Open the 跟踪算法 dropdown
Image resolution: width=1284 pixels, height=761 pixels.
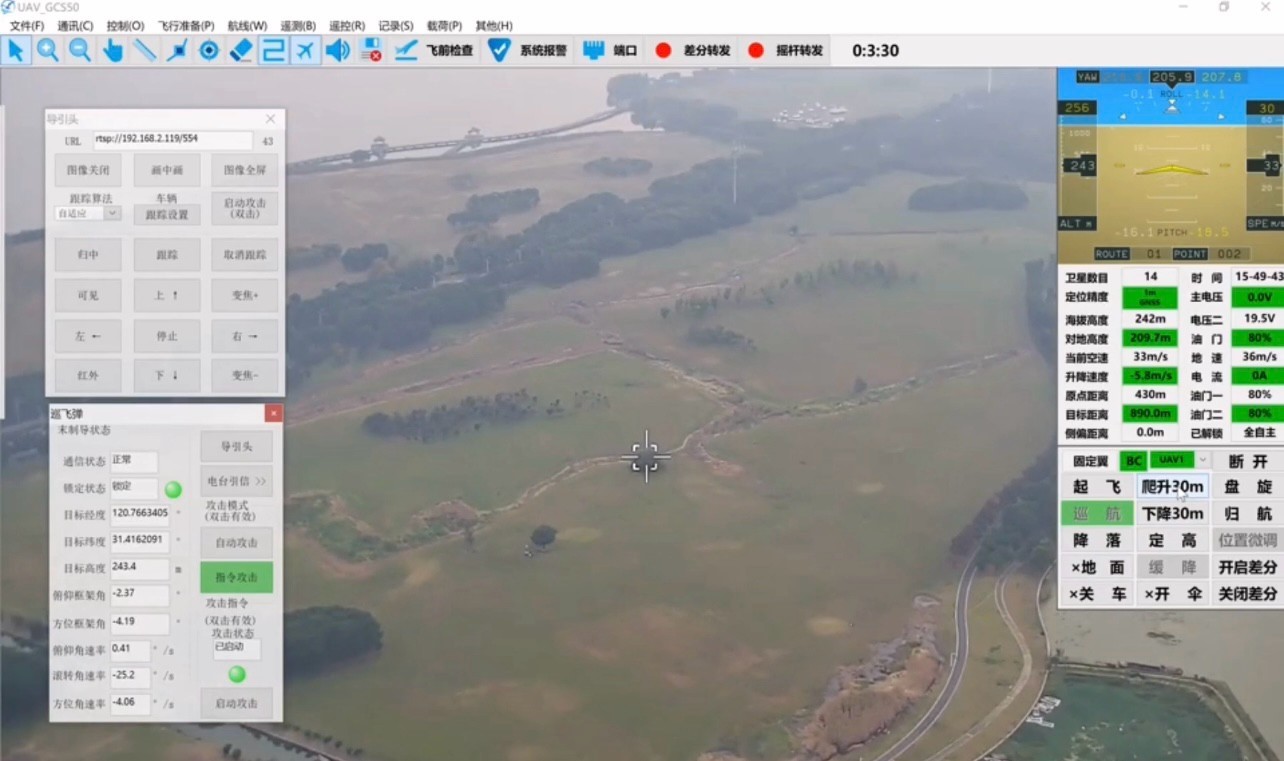click(88, 213)
